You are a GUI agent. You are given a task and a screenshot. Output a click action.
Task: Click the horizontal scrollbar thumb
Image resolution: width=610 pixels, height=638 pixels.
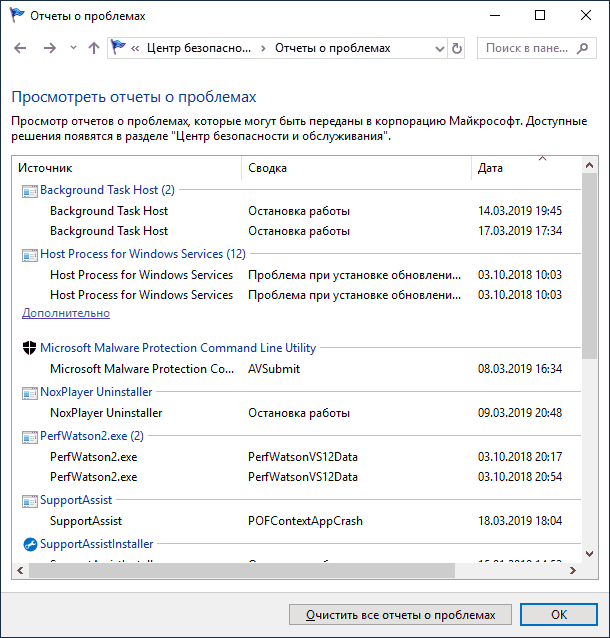click(242, 570)
